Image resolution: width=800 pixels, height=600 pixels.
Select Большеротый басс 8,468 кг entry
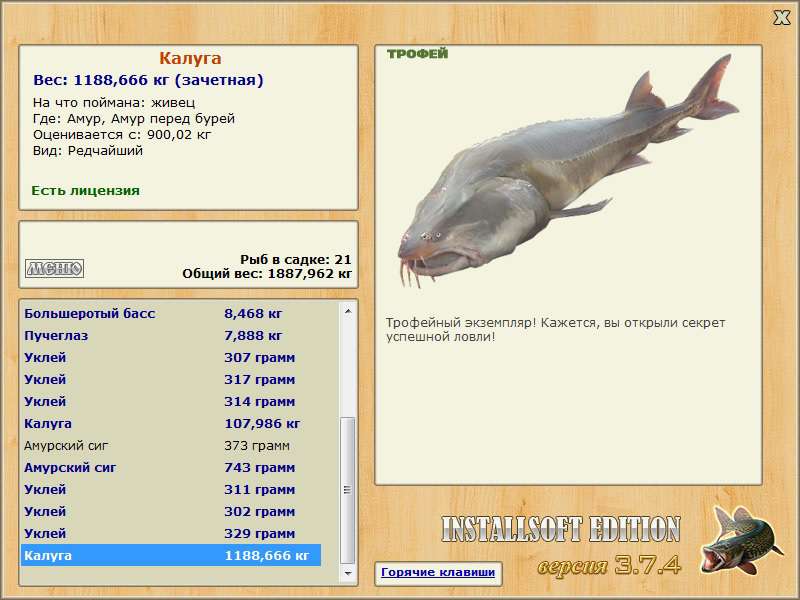[x=171, y=313]
